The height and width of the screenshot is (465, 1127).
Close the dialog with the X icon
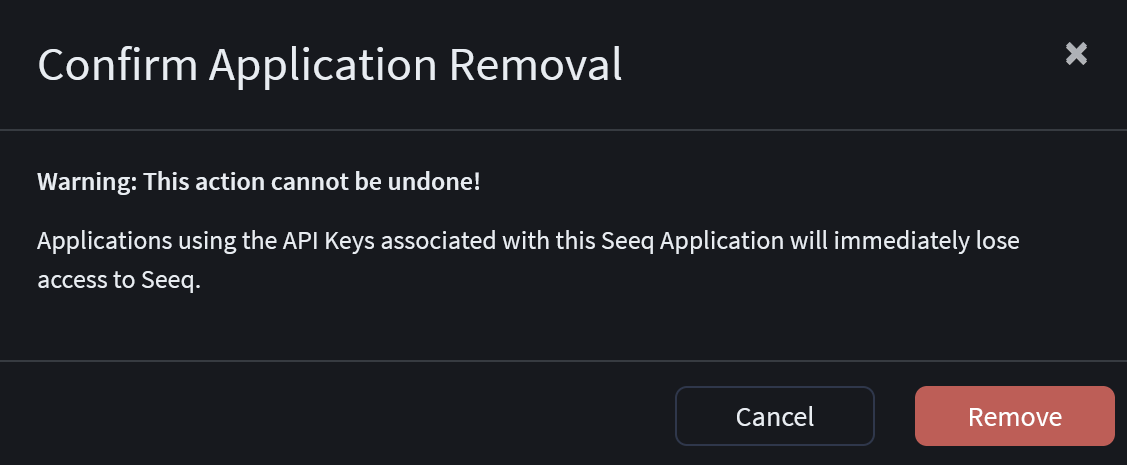1076,54
